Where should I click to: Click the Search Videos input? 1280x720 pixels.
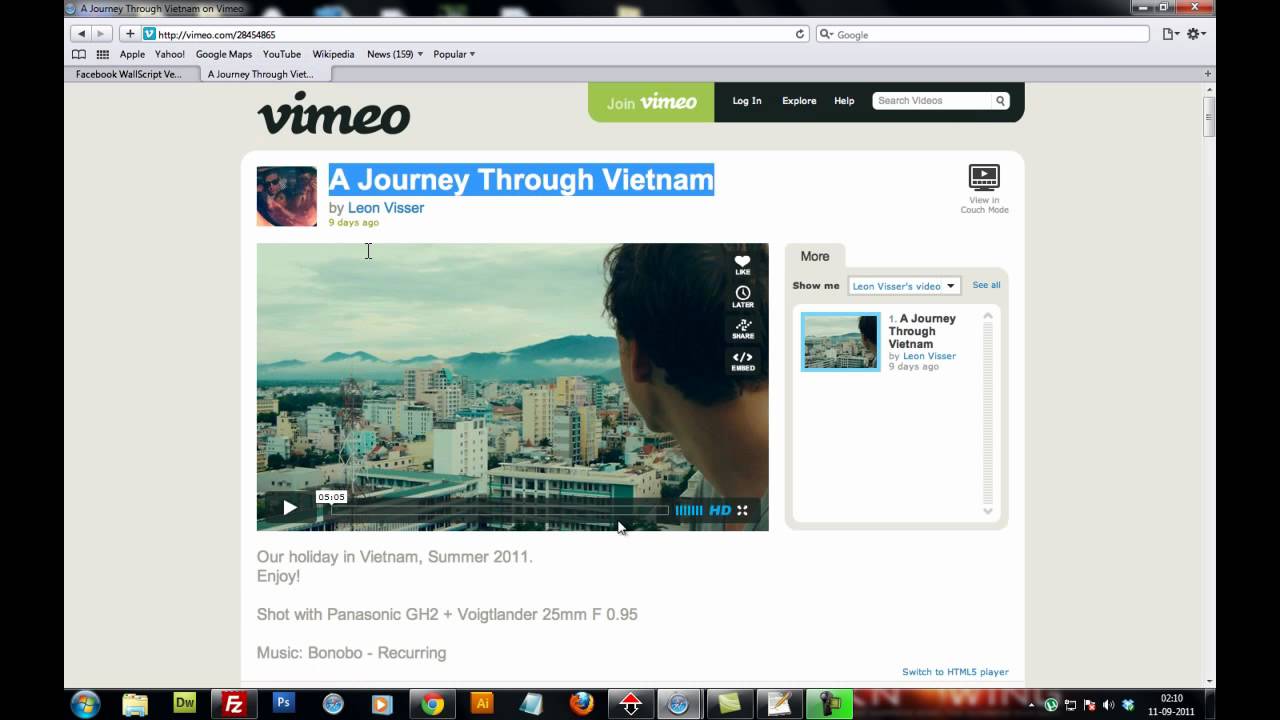pos(932,101)
